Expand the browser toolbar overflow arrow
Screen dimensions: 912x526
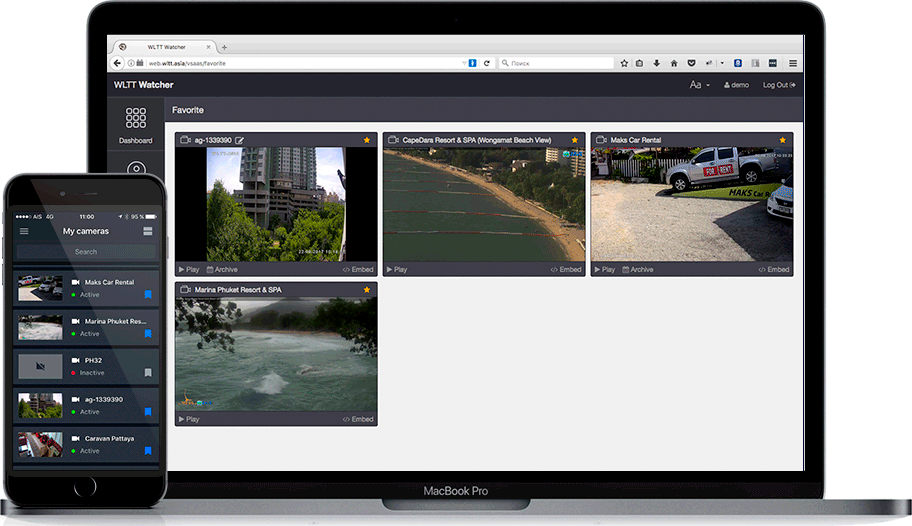click(x=722, y=63)
